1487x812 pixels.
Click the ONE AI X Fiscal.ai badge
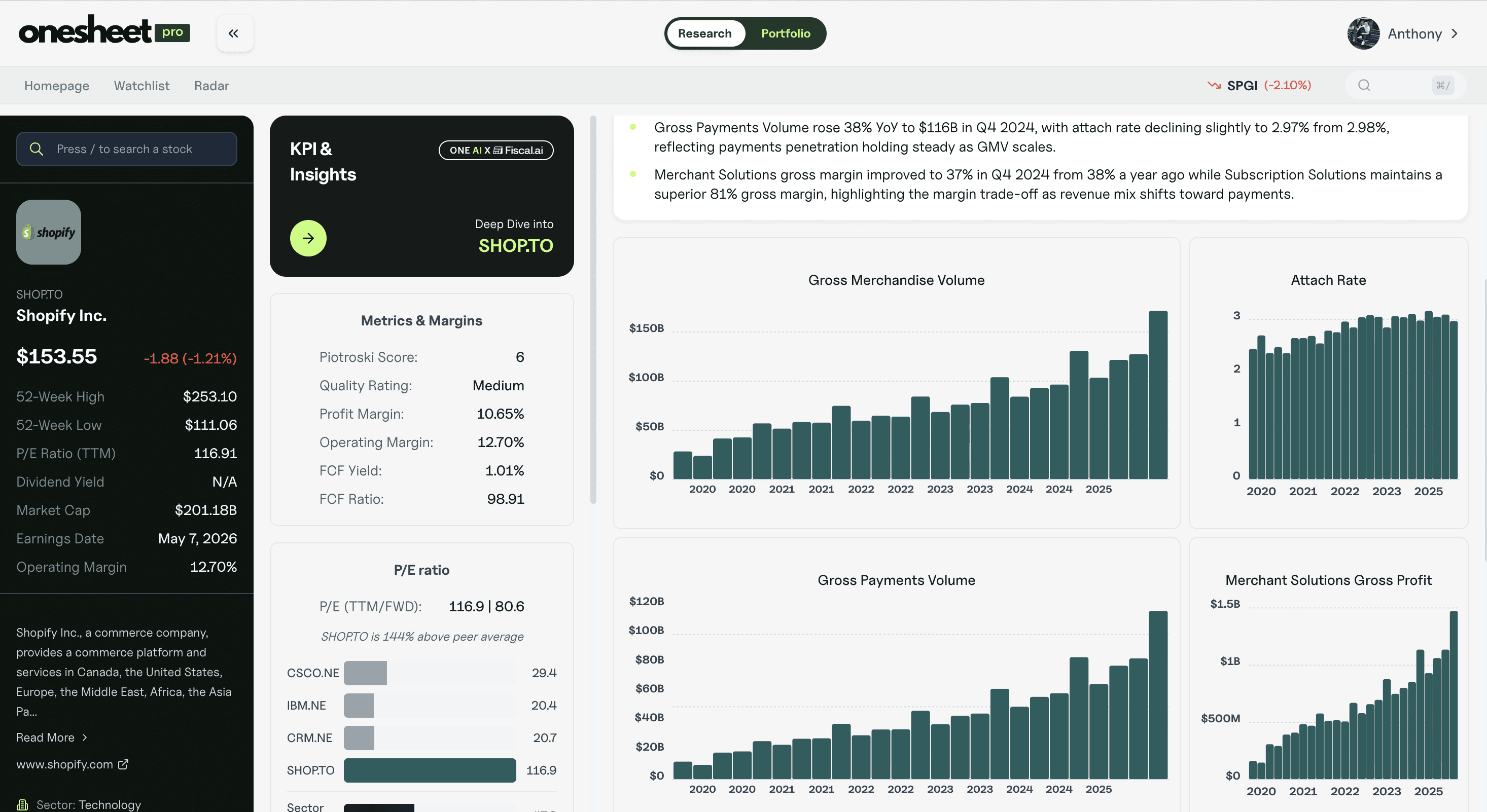495,150
